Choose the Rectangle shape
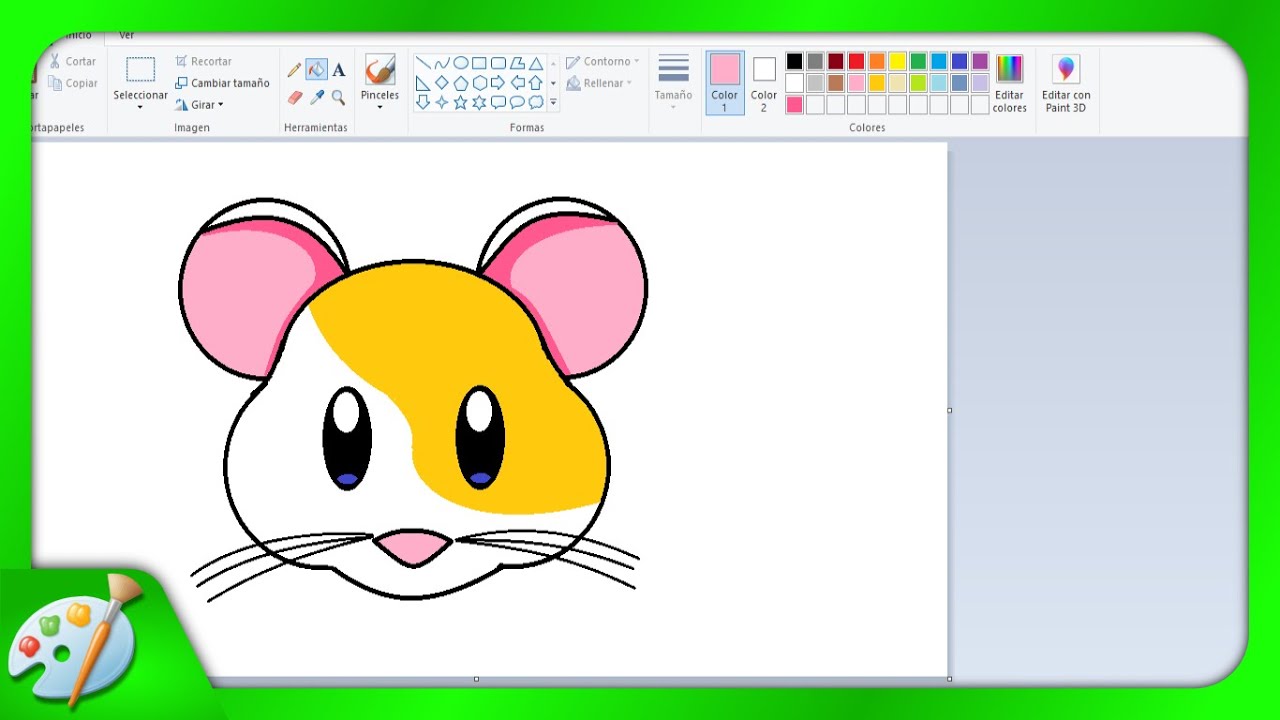Viewport: 1280px width, 720px height. (479, 63)
